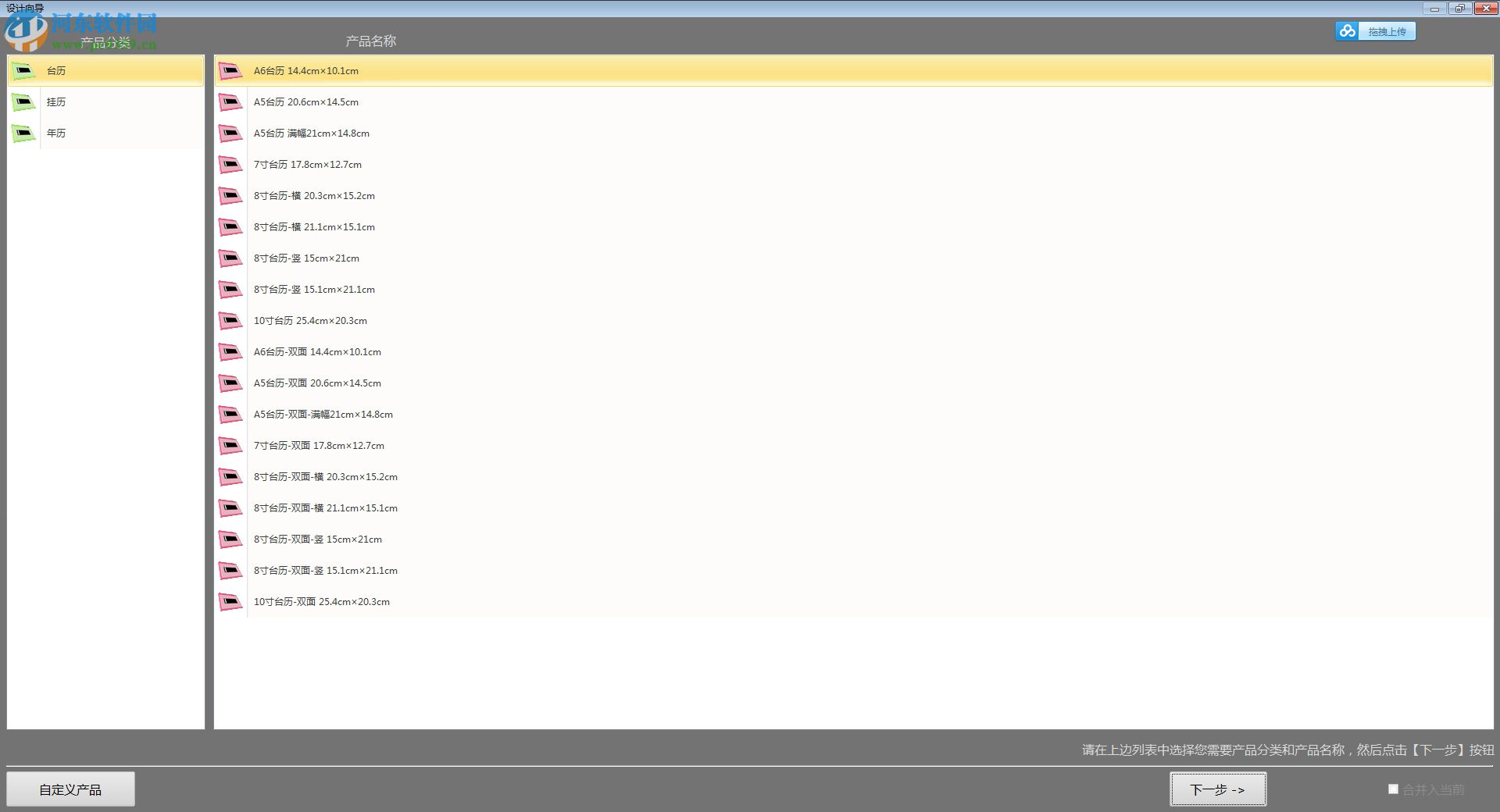Select product text A6台历-双面 14.4cm×10.1cm
Screen dimensions: 1500x812
(x=317, y=352)
